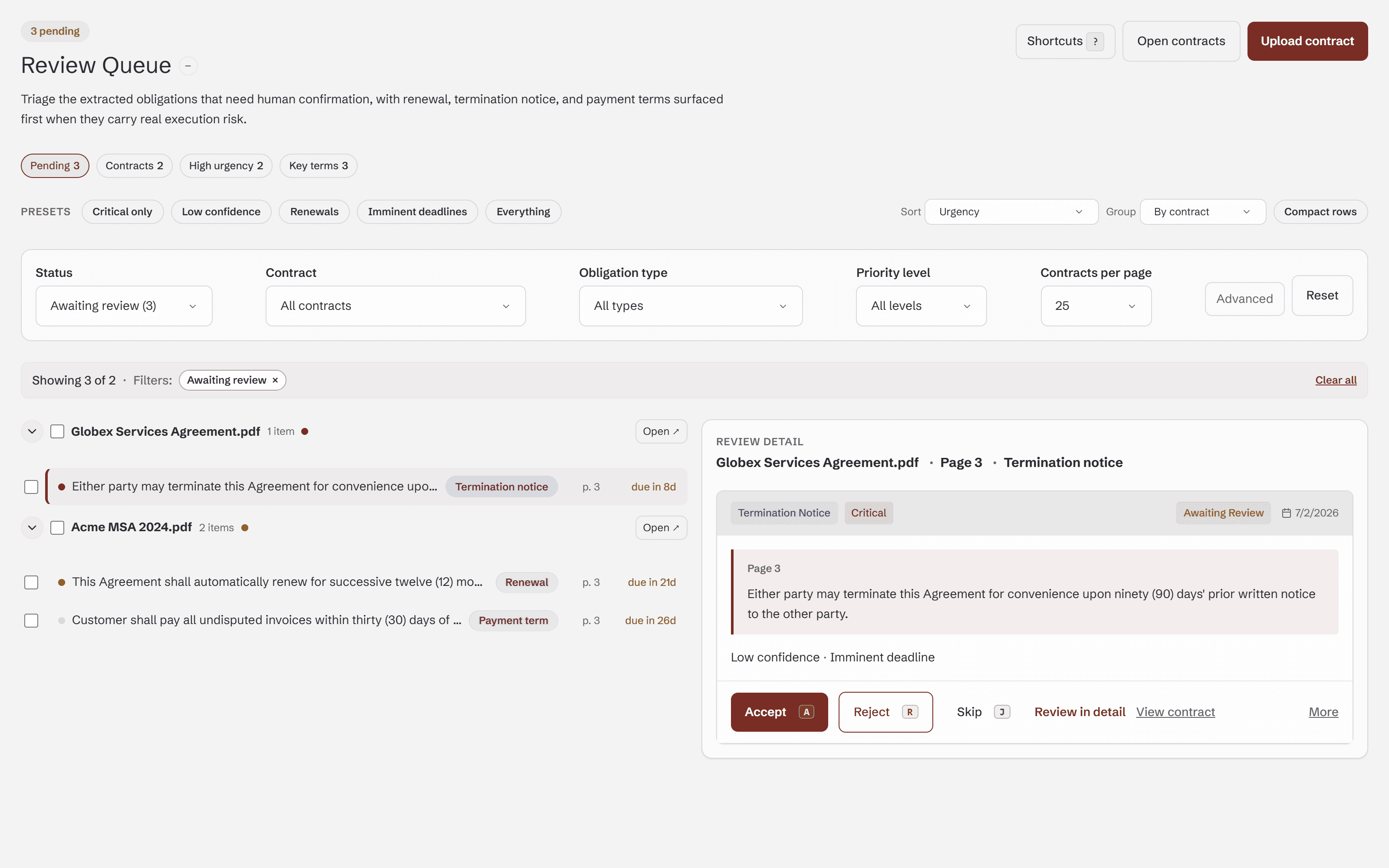Click the due in 8d label
Image resolution: width=1389 pixels, height=868 pixels.
653,487
